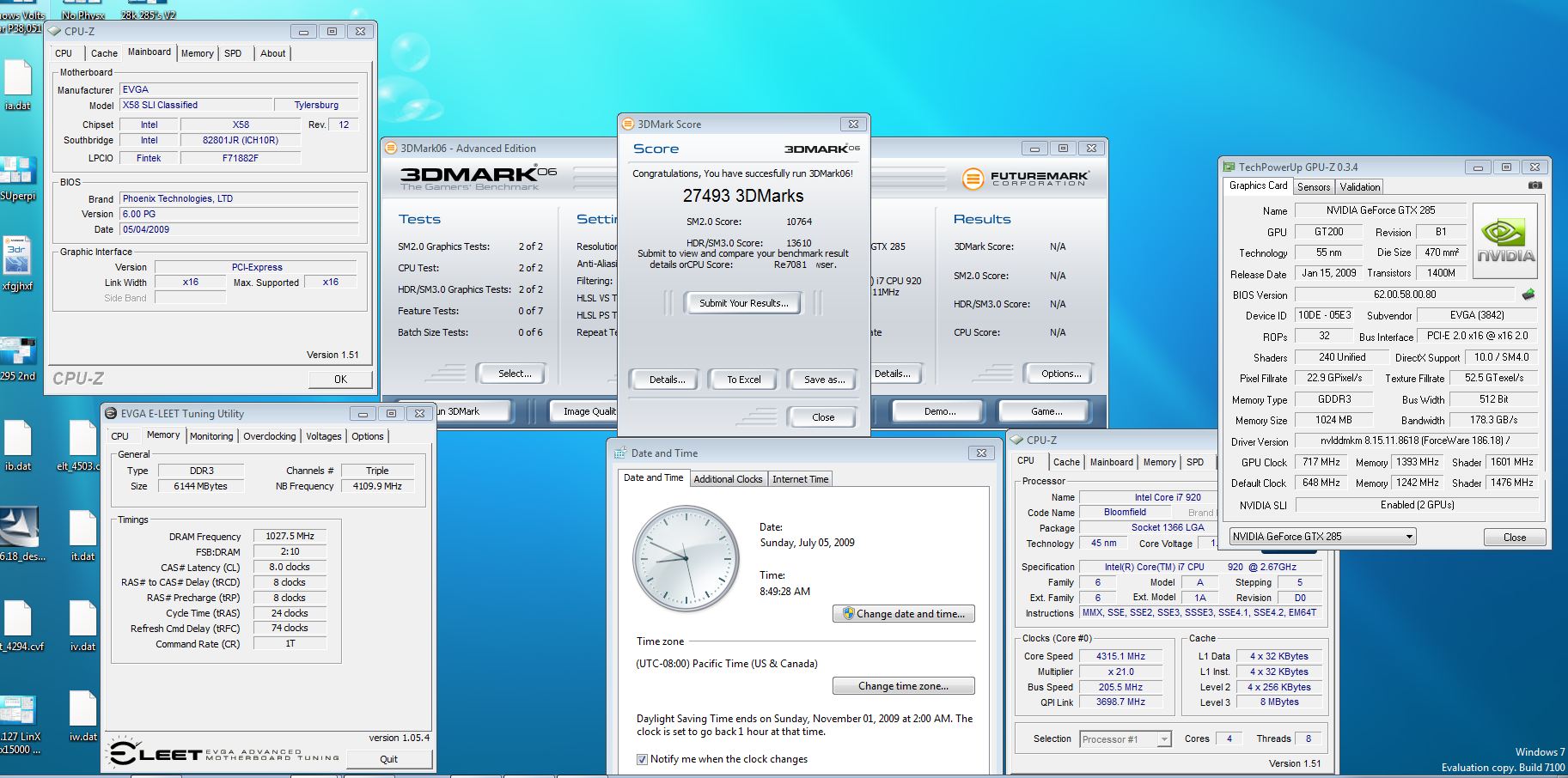Select the 295 2nd desktop icon
This screenshot has width=1568, height=778.
pyautogui.click(x=18, y=358)
